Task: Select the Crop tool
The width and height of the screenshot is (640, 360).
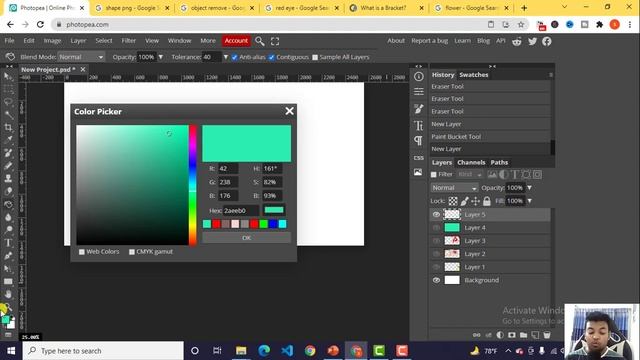Action: coord(8,127)
